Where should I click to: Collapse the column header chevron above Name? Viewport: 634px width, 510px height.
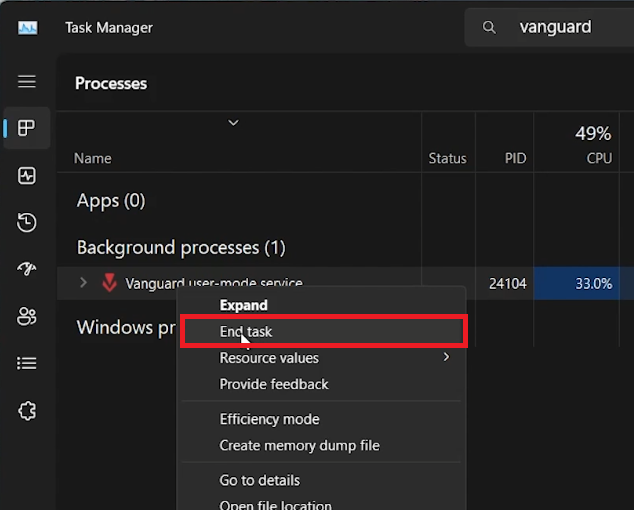coord(233,123)
